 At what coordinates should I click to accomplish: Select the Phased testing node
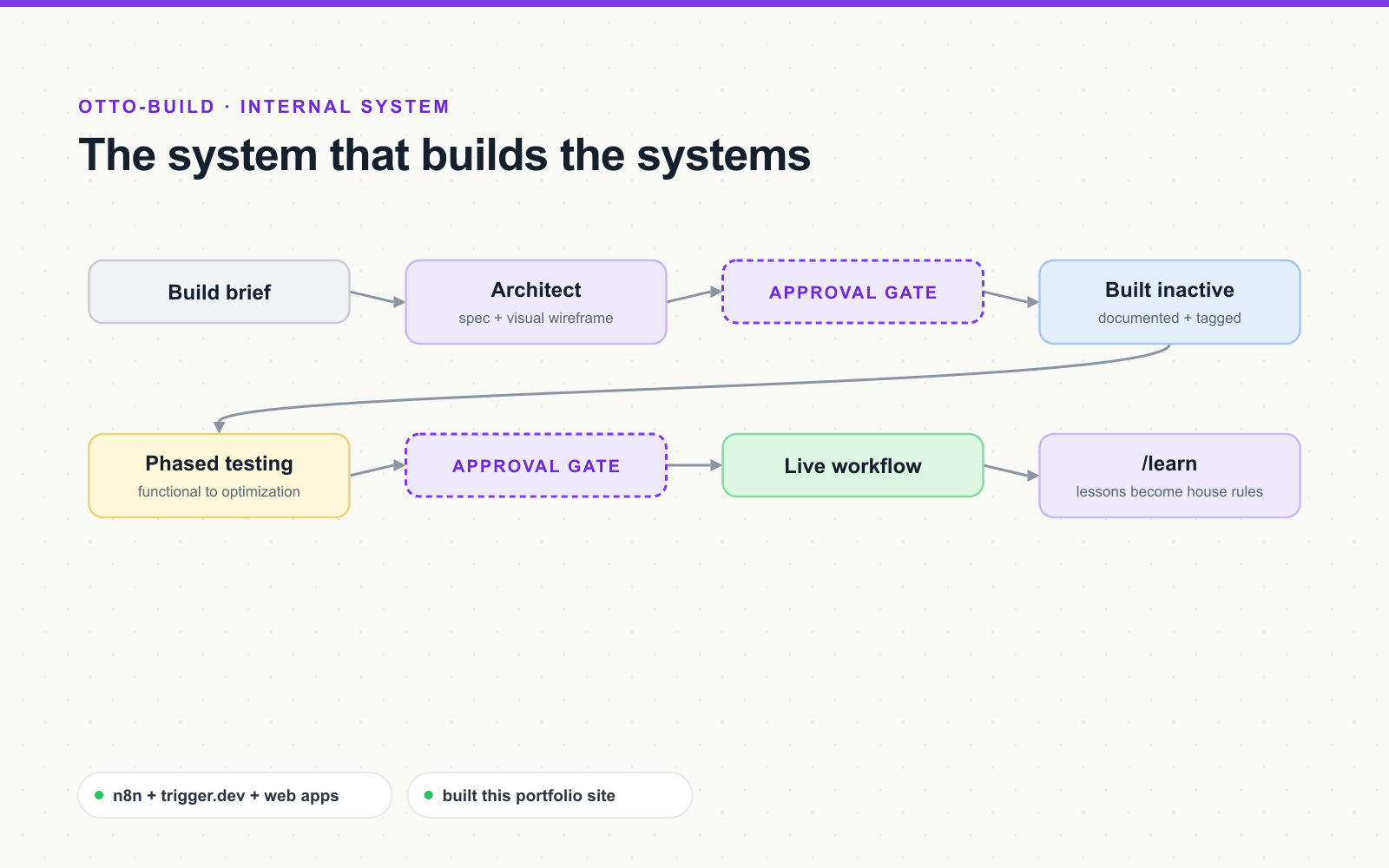pos(219,476)
